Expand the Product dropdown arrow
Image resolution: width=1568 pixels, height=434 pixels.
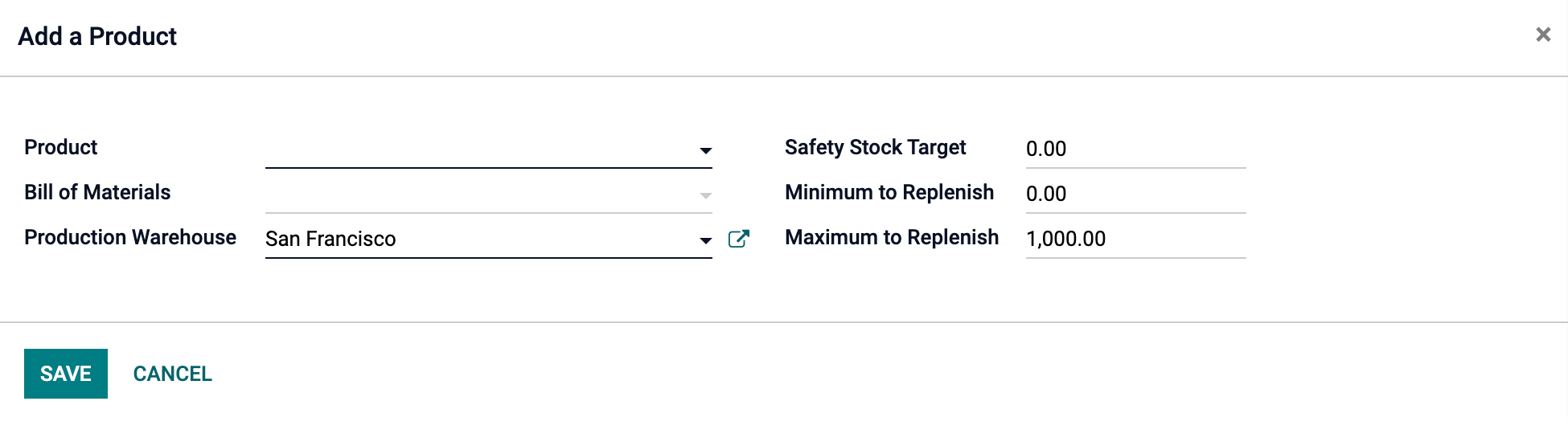705,150
